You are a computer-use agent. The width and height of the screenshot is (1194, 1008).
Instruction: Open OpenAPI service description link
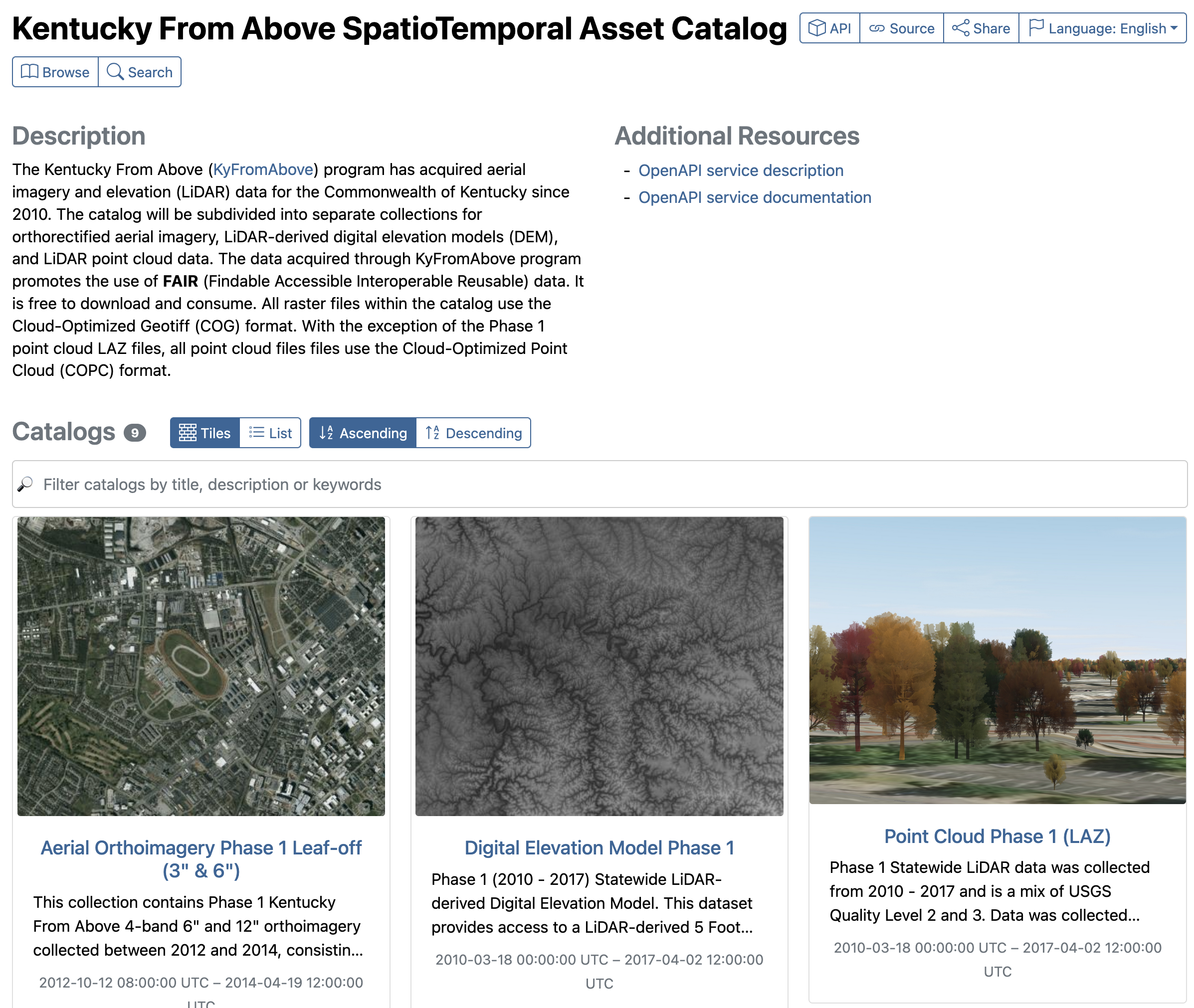pos(741,170)
